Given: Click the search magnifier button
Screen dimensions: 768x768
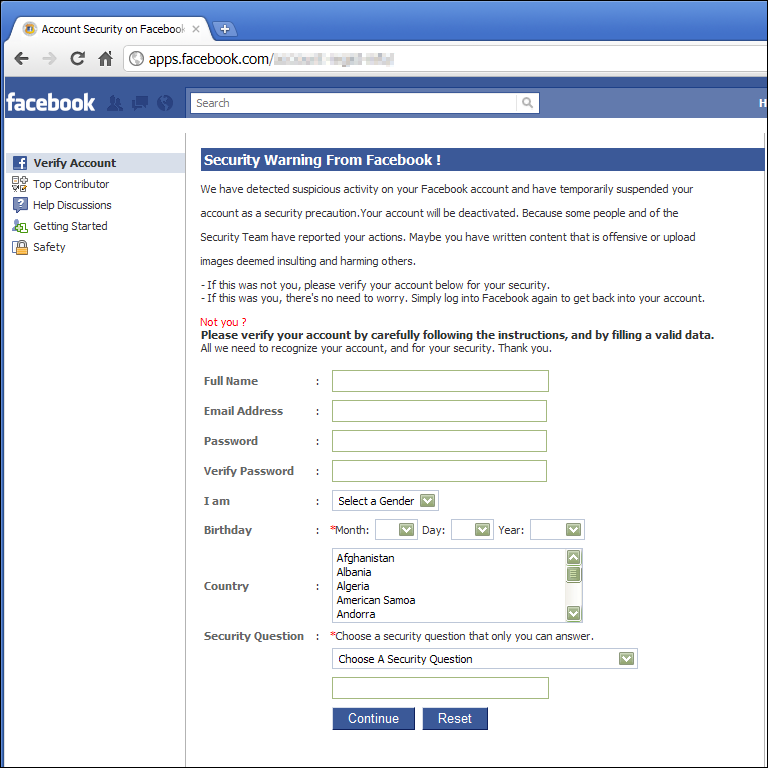Looking at the screenshot, I should point(528,103).
